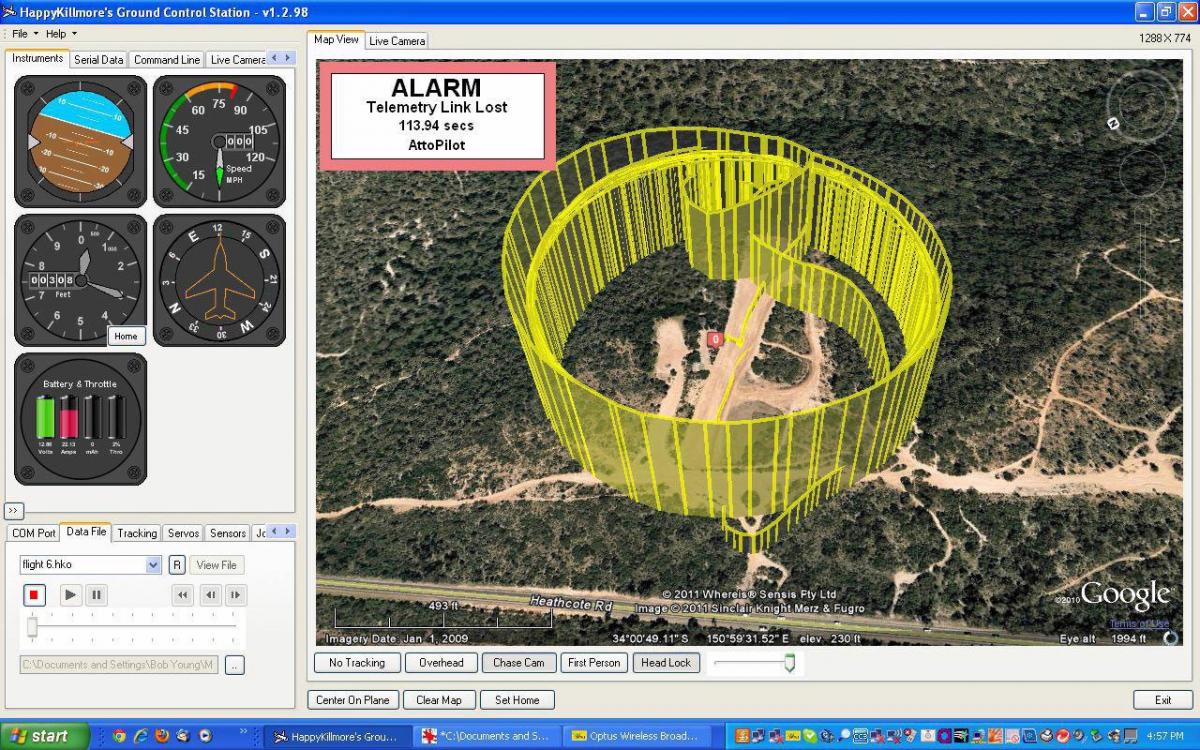Stop data file playback (red square)

(x=34, y=595)
